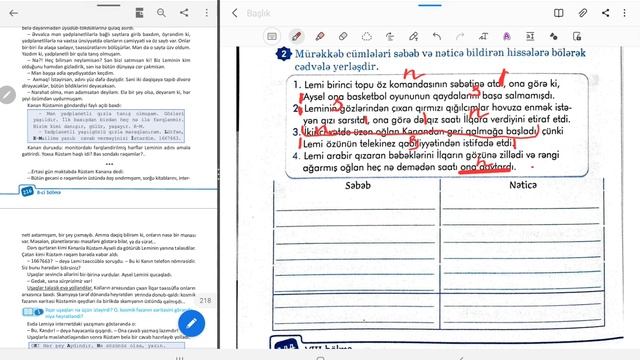Open the shape change style tool
Screen dimensions: 640x360
[x=553, y=37]
